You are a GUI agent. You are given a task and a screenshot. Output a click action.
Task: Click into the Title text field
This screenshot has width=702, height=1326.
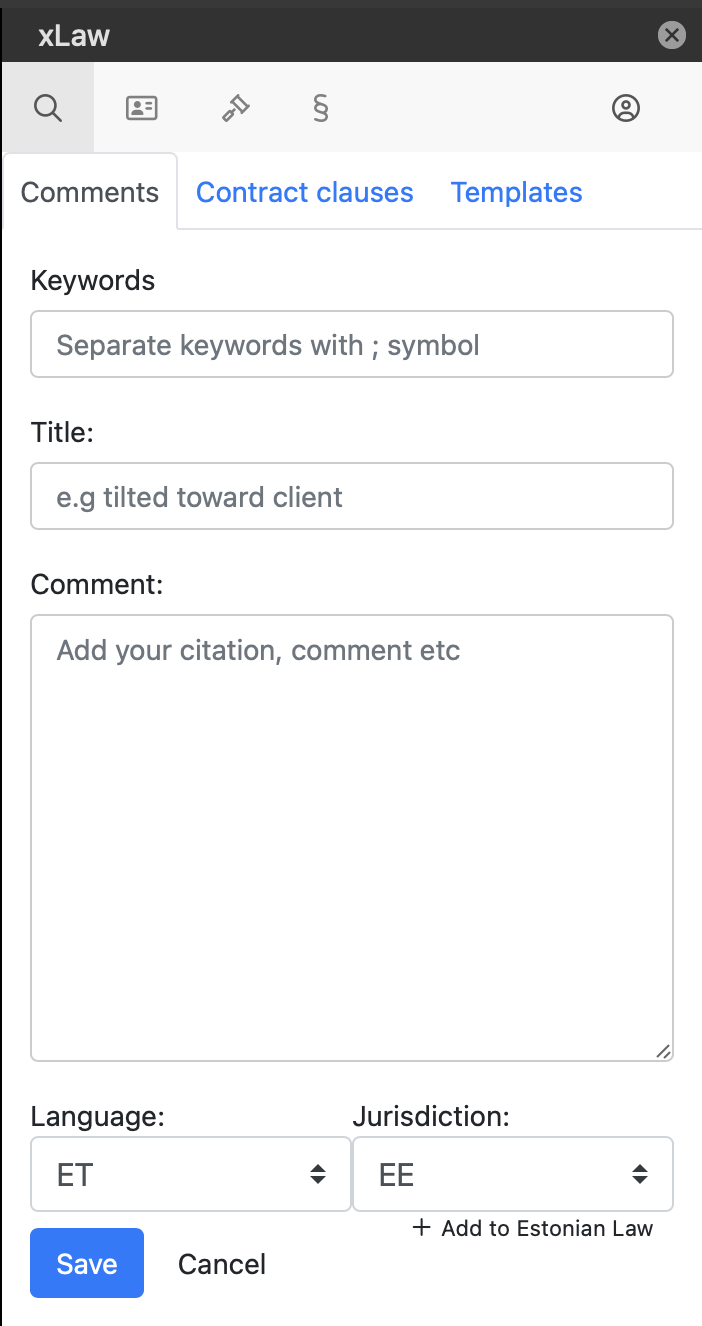tap(352, 496)
